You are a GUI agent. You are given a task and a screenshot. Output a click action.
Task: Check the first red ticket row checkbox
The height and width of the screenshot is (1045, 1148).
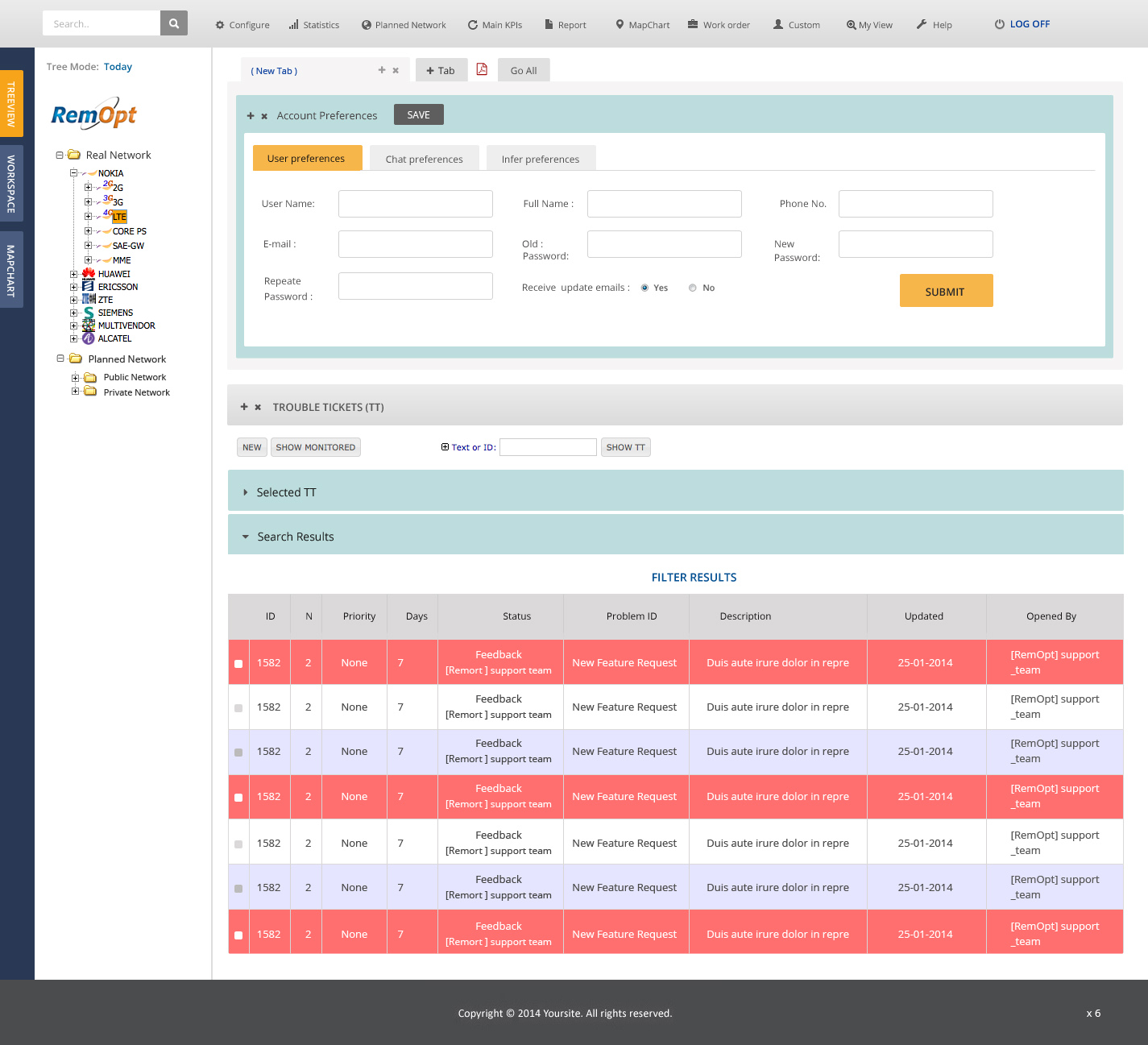[x=238, y=664]
